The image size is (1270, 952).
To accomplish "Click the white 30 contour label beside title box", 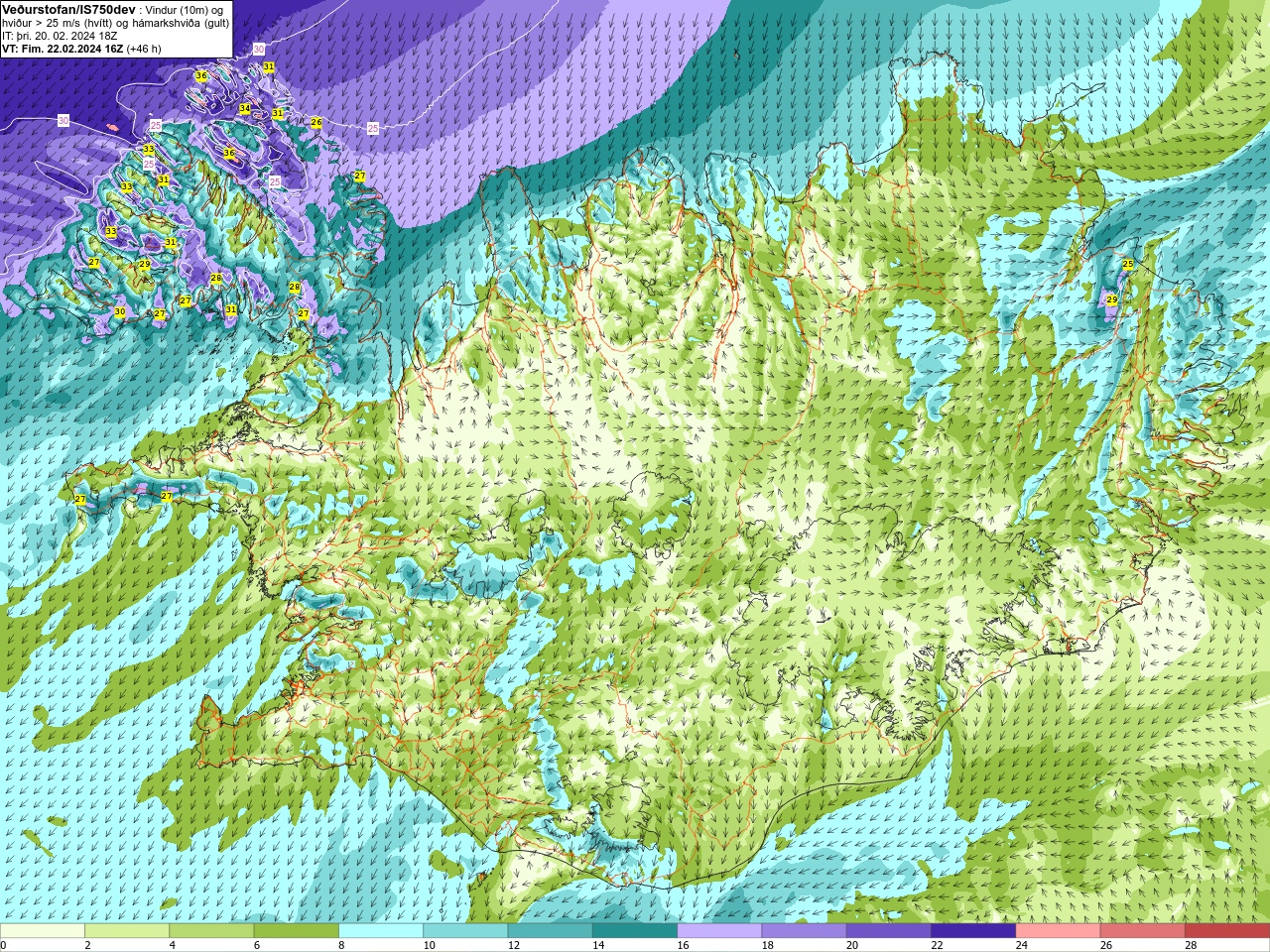I will tap(259, 49).
